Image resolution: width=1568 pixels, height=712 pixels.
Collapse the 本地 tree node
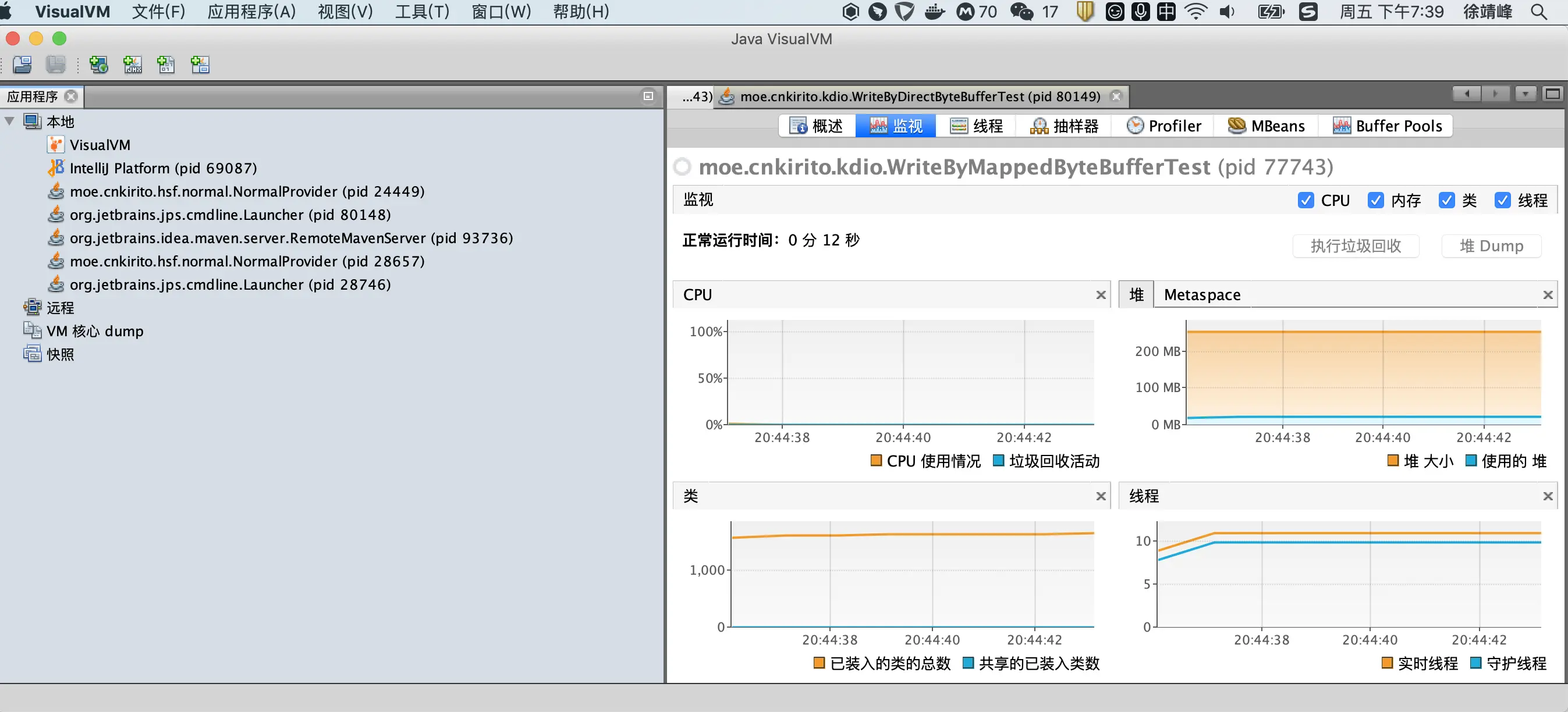click(x=9, y=121)
